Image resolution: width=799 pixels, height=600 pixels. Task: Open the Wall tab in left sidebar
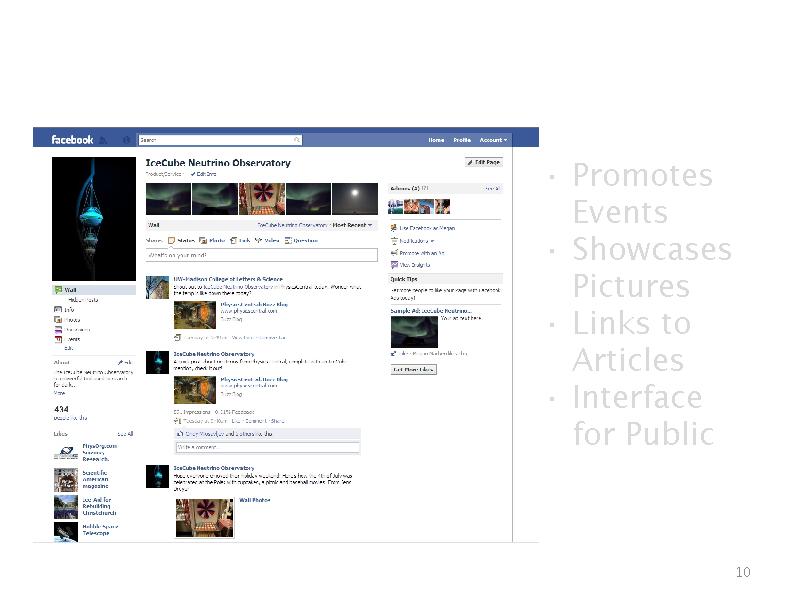[x=94, y=290]
